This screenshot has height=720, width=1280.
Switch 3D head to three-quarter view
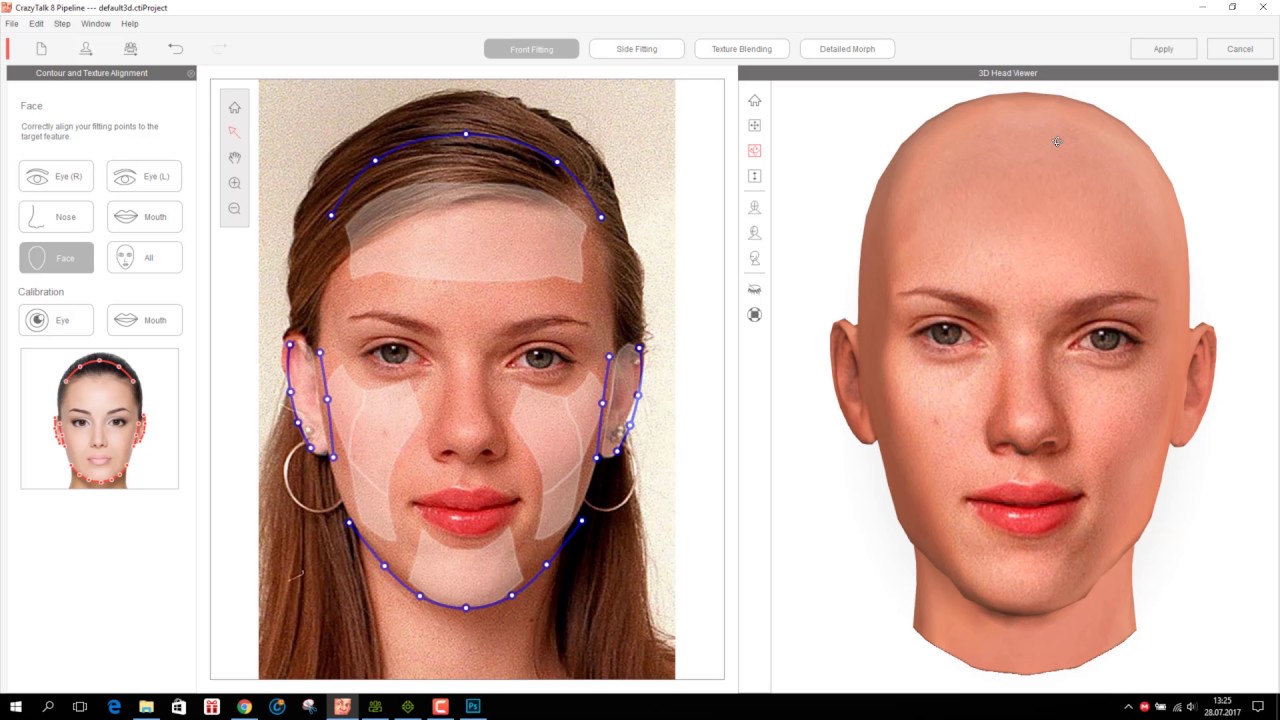(x=755, y=233)
